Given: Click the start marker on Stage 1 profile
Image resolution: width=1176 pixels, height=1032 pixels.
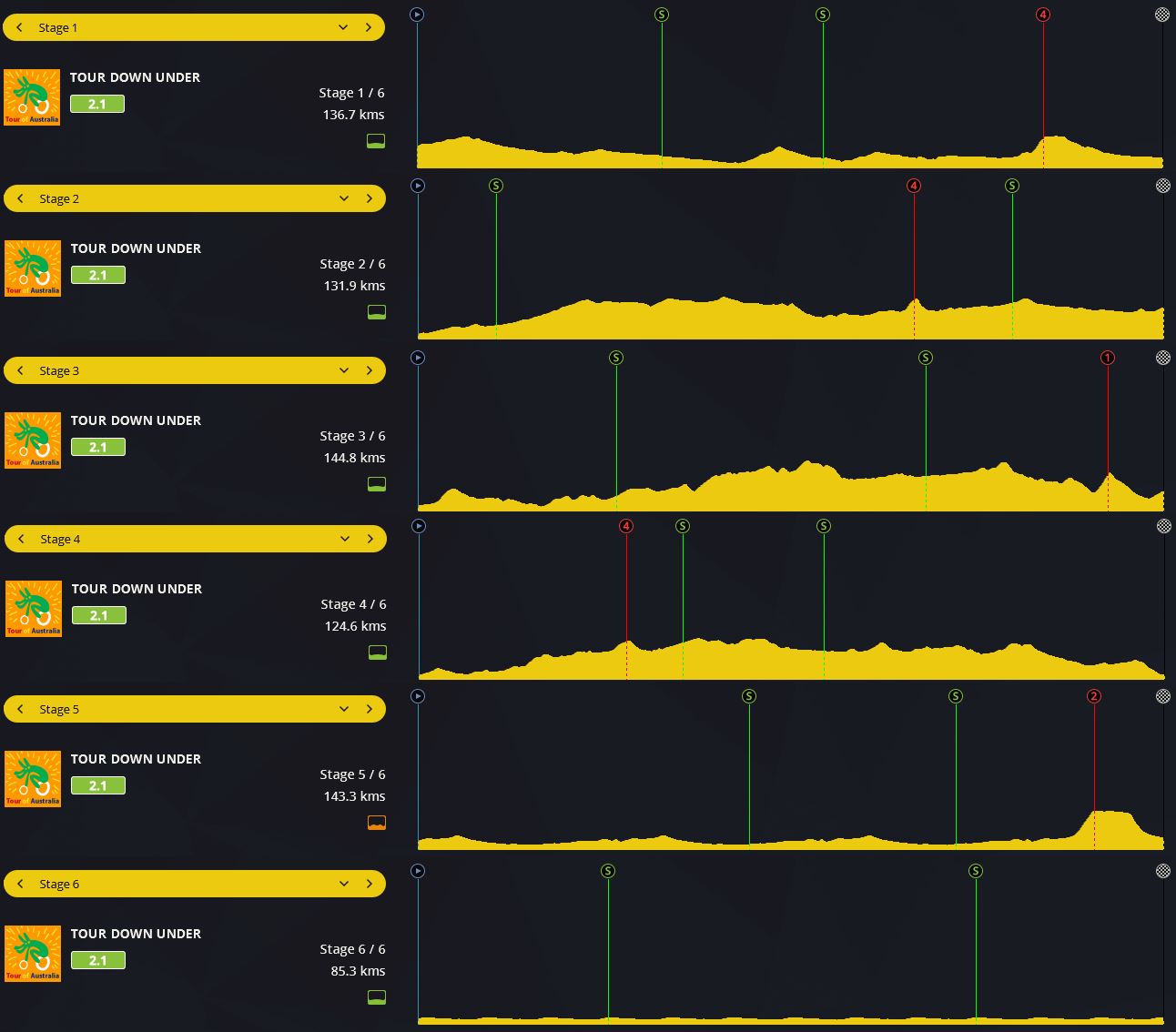Looking at the screenshot, I should (417, 15).
